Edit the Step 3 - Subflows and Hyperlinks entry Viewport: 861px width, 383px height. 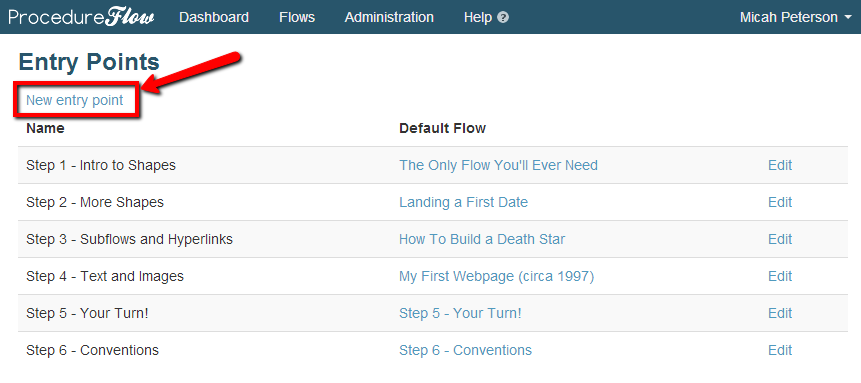click(780, 240)
